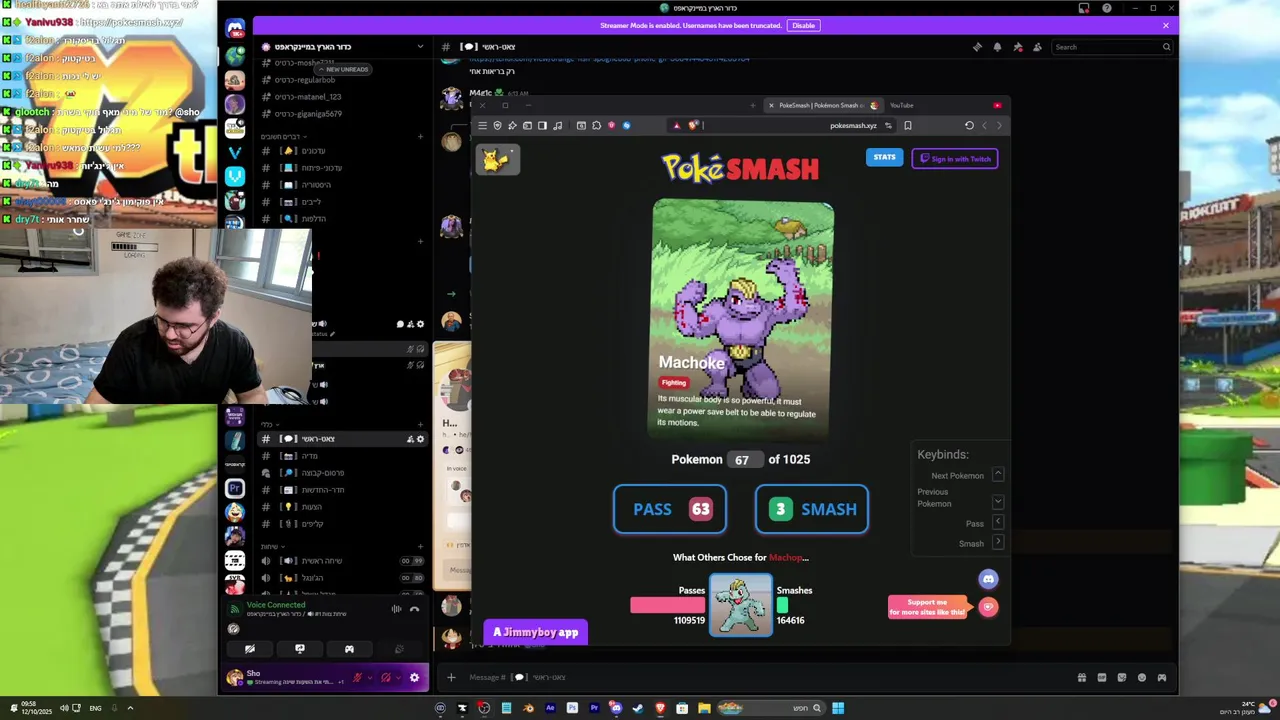1280x720 pixels.
Task: Open File Explorer from the taskbar
Action: 704,708
